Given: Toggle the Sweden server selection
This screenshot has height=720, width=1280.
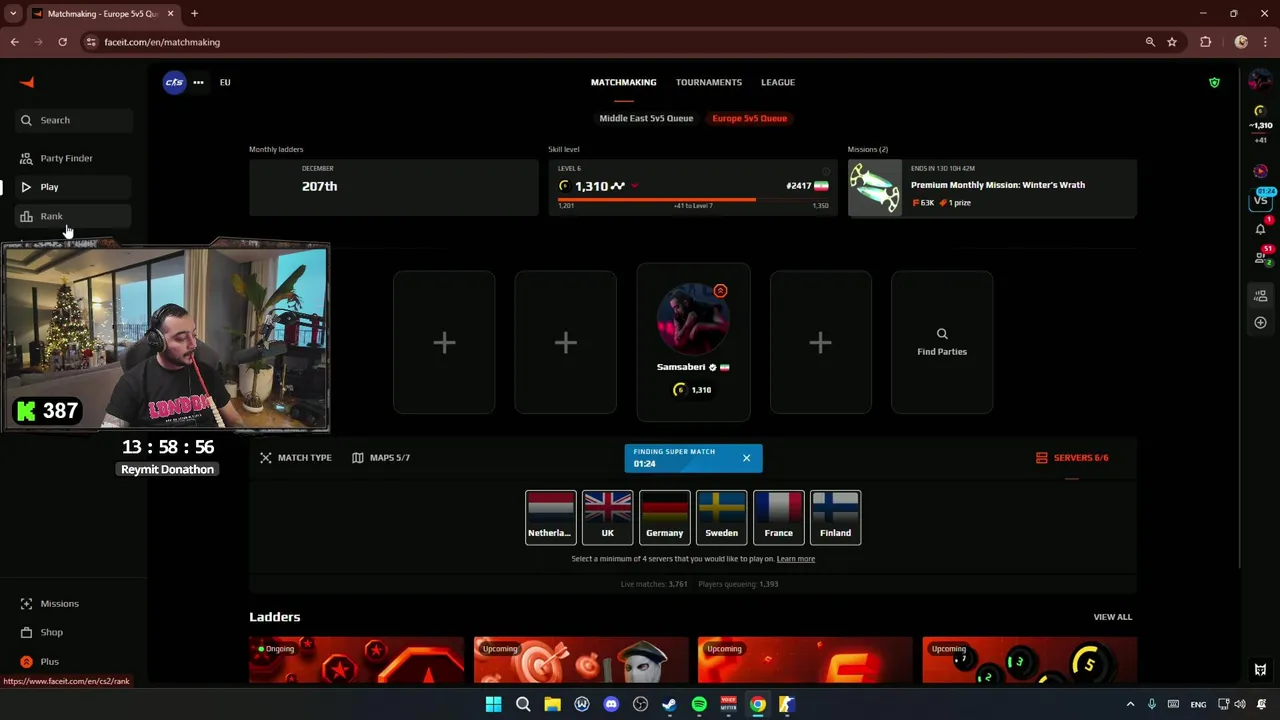Looking at the screenshot, I should click(x=722, y=517).
